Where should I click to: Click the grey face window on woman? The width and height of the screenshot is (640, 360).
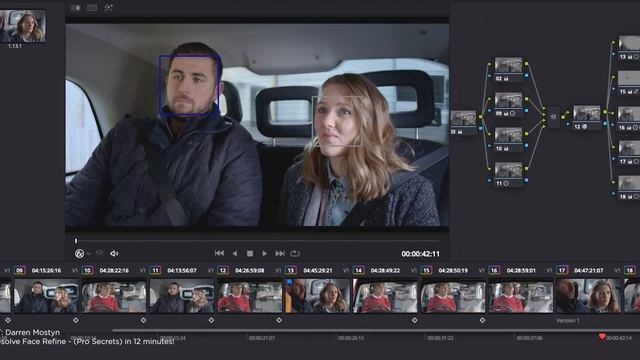click(338, 121)
